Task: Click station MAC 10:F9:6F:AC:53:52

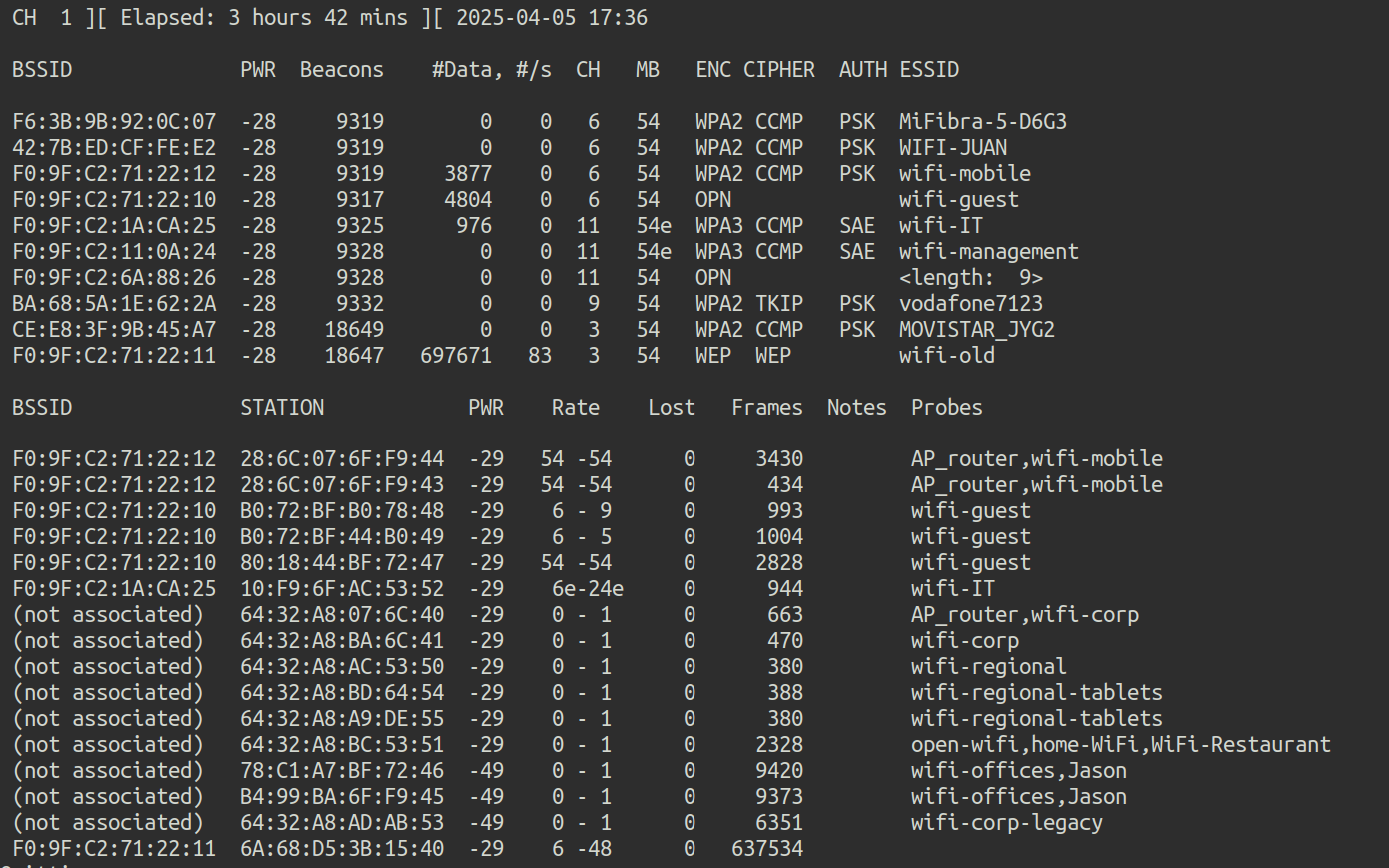Action: 342,588
